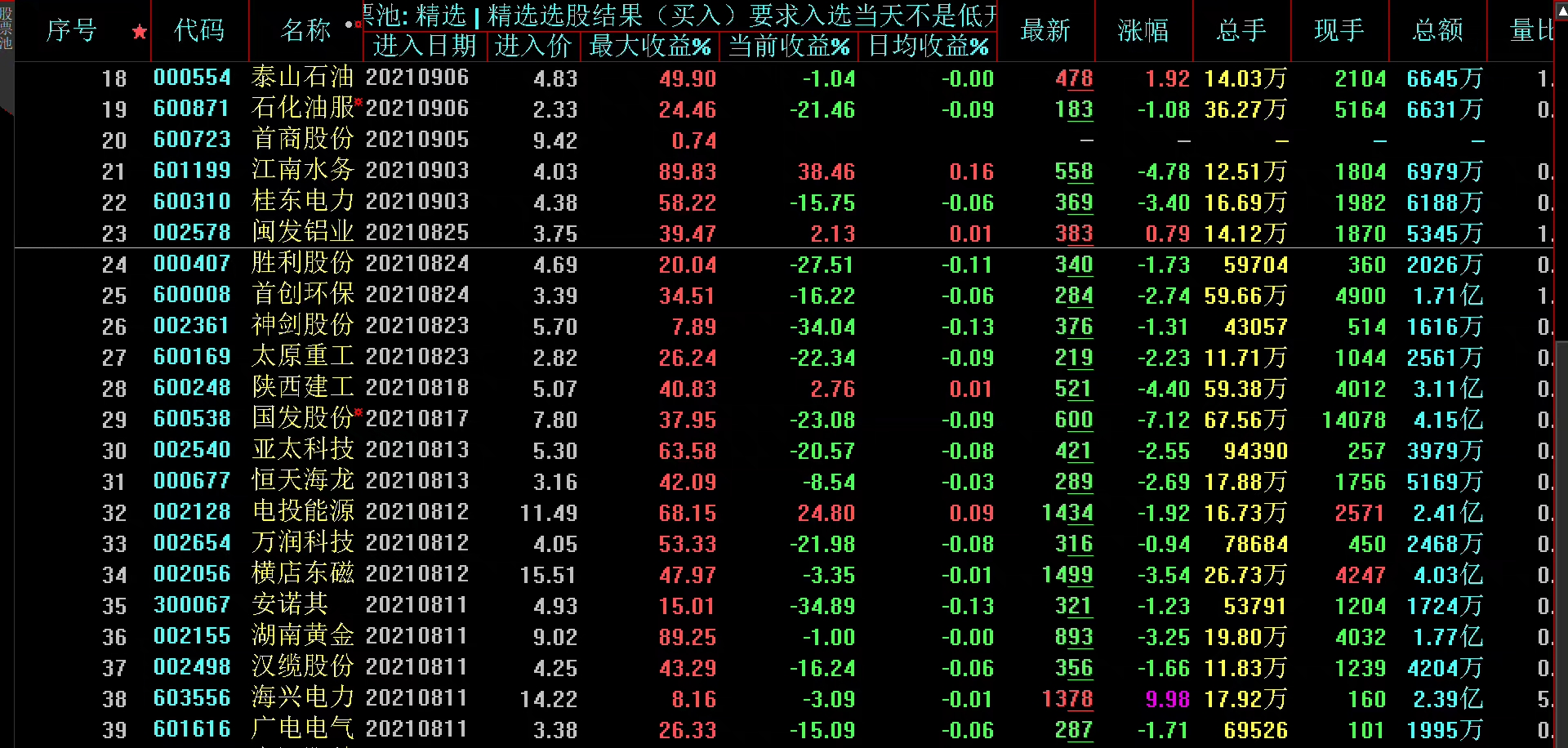Sort by the 最新 column header
1568x748 pixels.
click(x=1045, y=31)
